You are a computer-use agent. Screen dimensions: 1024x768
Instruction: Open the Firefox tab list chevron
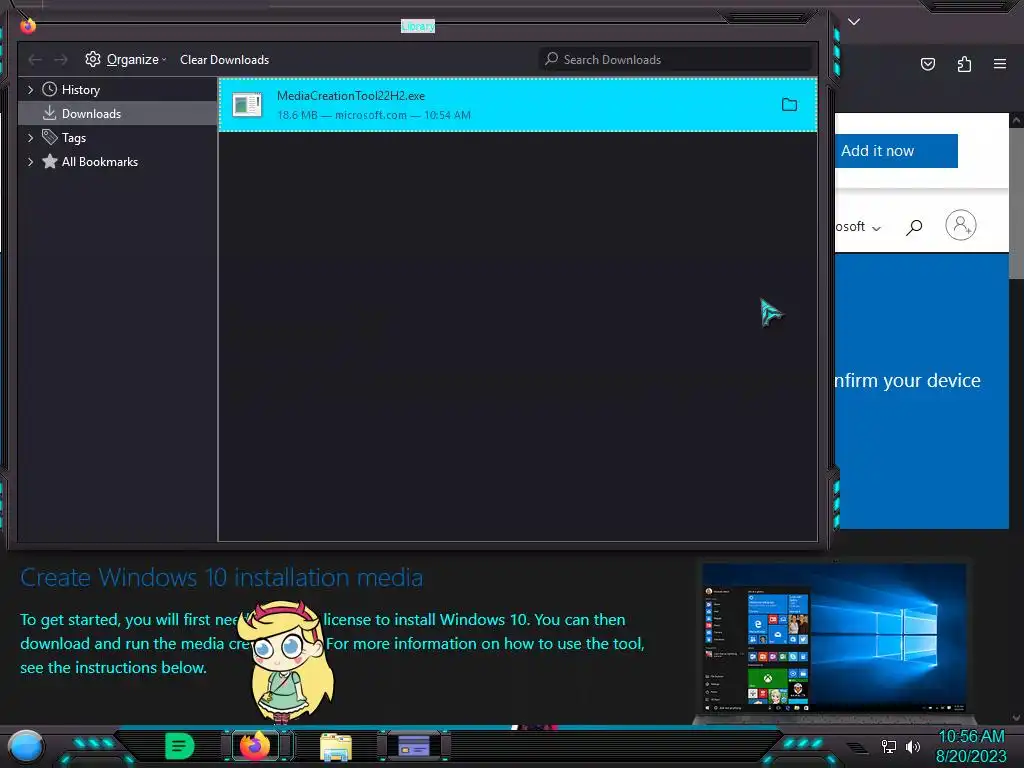coord(854,22)
